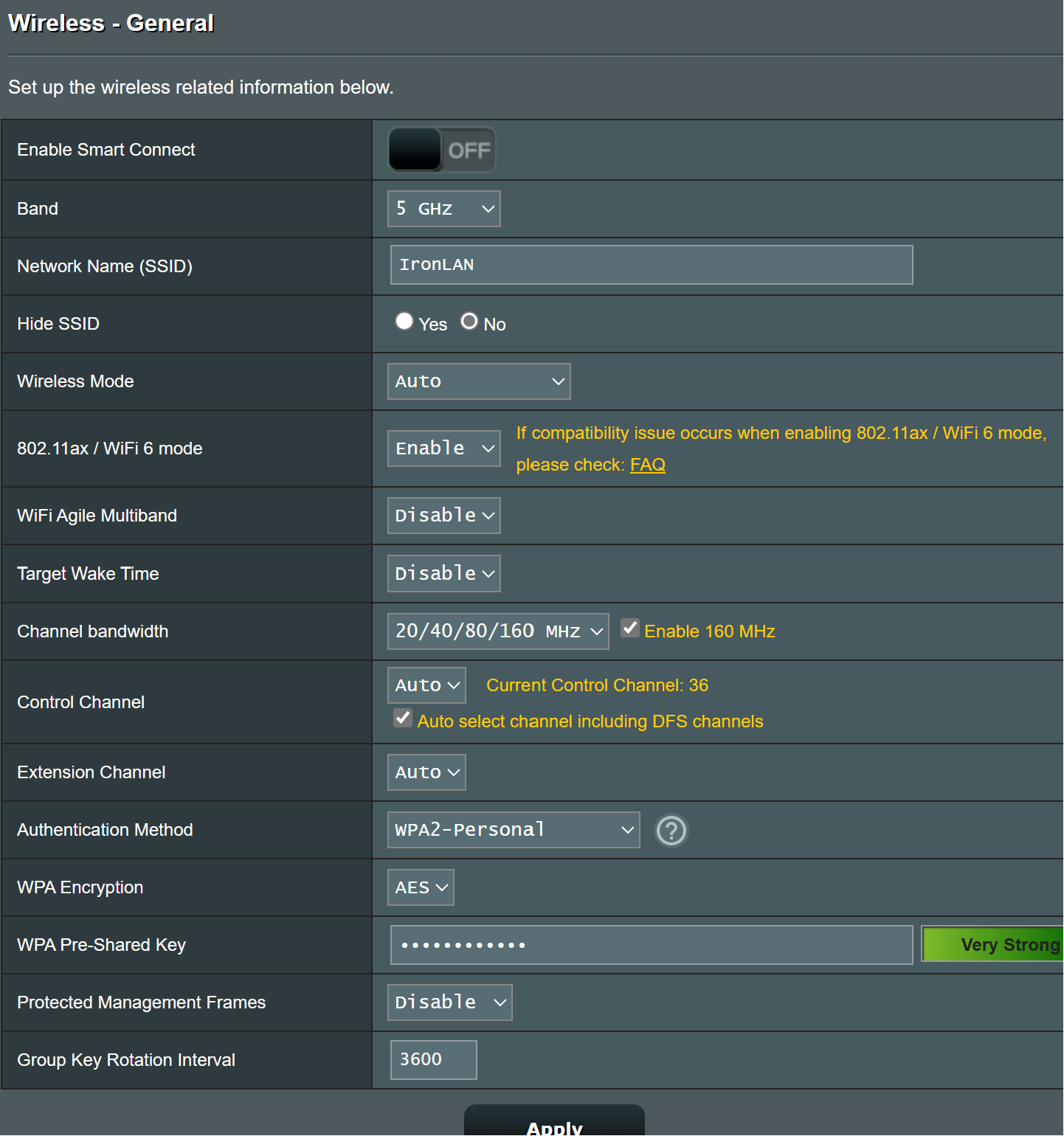The height and width of the screenshot is (1136, 1064).
Task: Expand the Wireless Mode dropdown
Action: pos(479,381)
